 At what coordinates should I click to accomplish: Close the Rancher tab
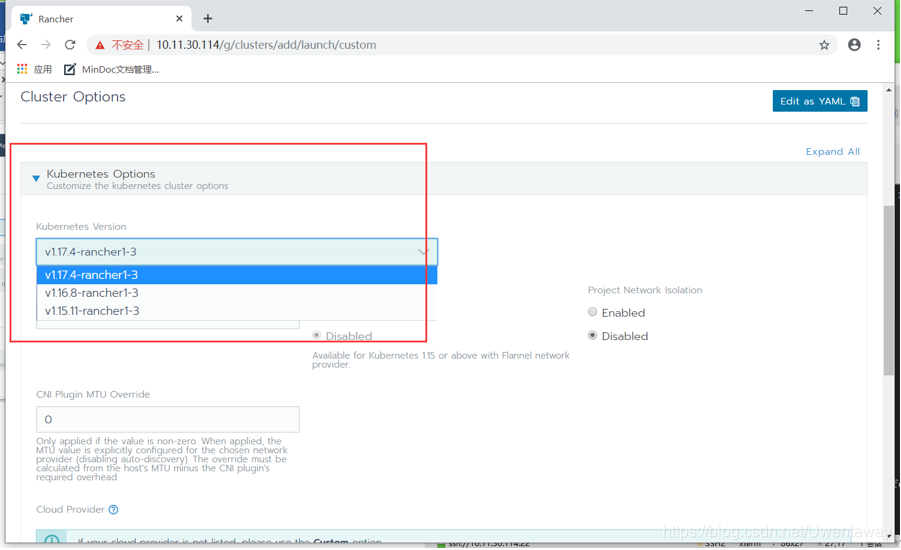tap(179, 19)
